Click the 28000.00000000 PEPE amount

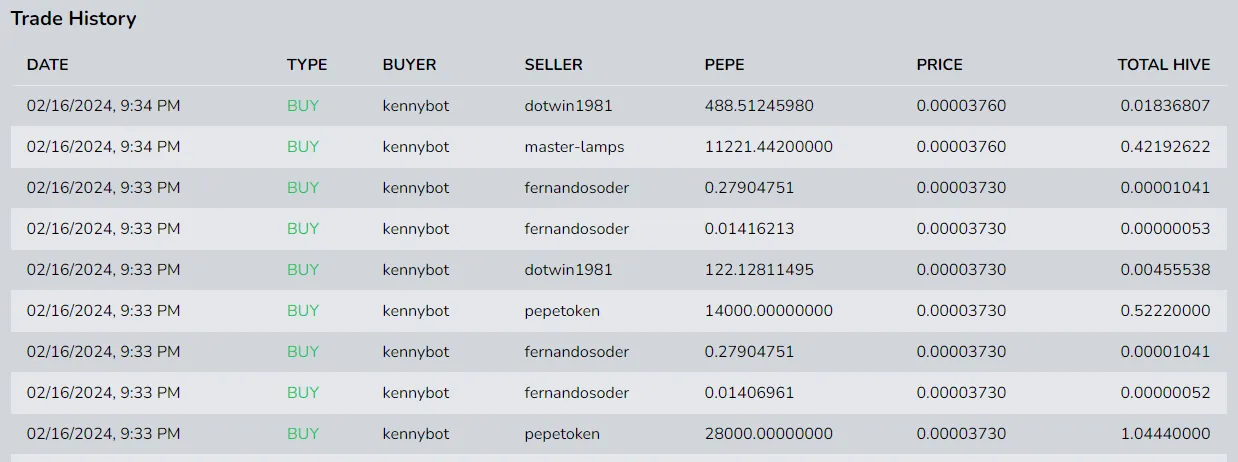point(768,434)
